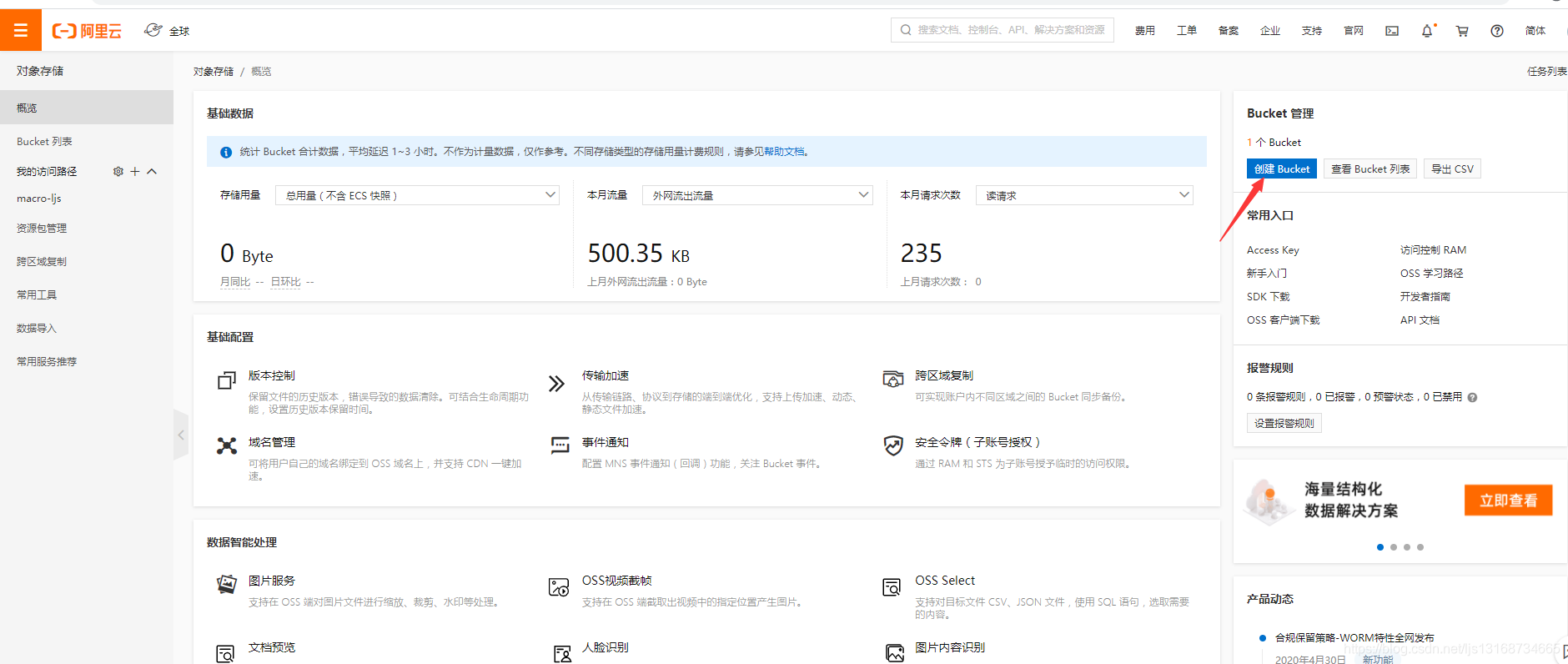
Task: Select 概览 in the sidebar
Action: point(87,108)
